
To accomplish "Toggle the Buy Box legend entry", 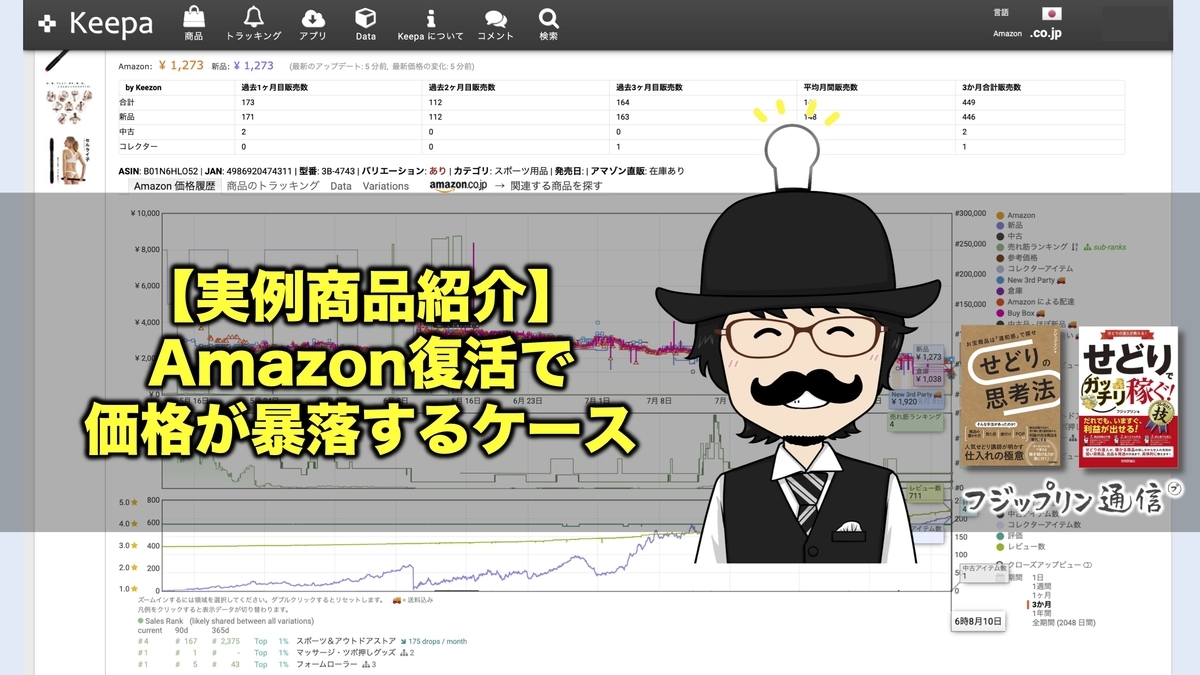I will pyautogui.click(x=1022, y=313).
